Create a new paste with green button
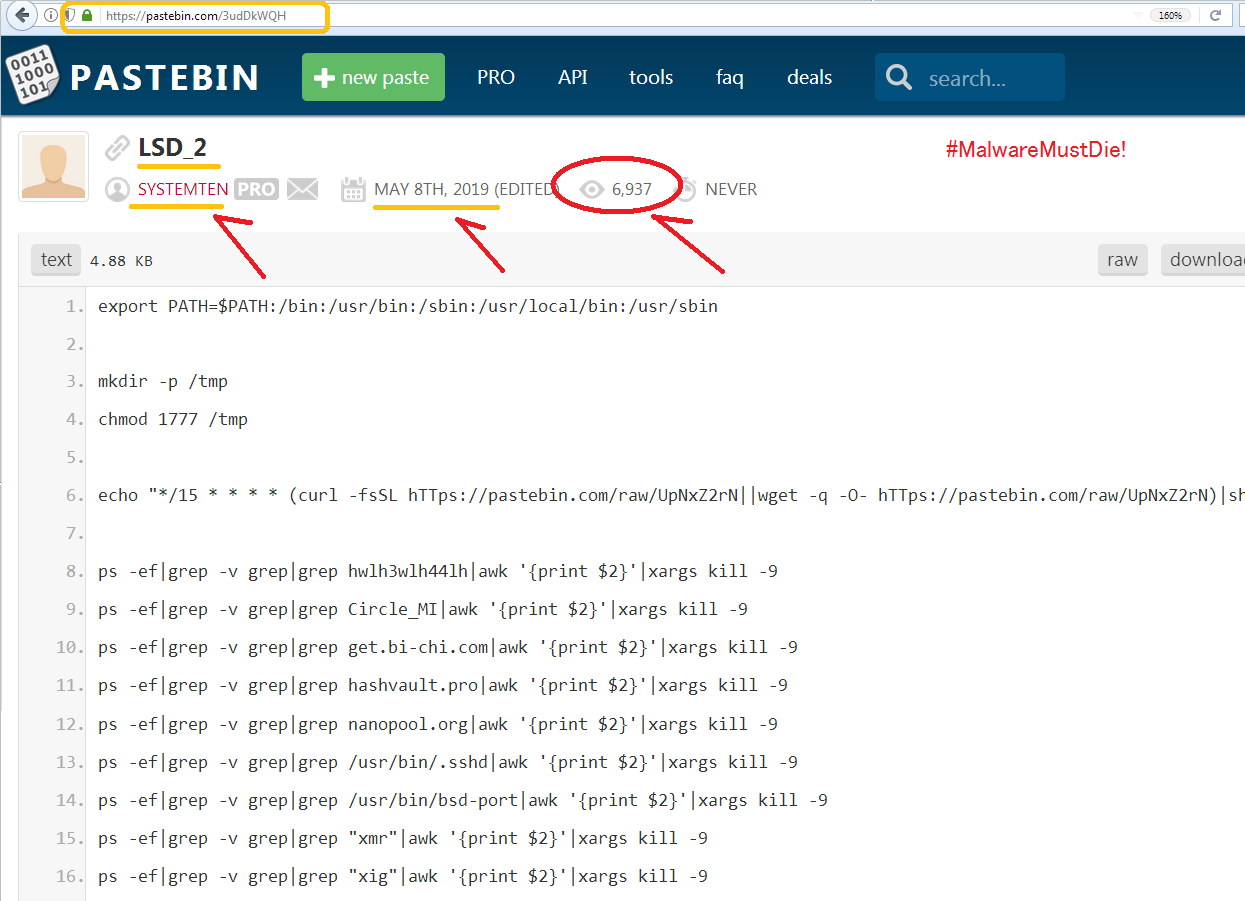Image resolution: width=1245 pixels, height=901 pixels. pyautogui.click(x=373, y=77)
